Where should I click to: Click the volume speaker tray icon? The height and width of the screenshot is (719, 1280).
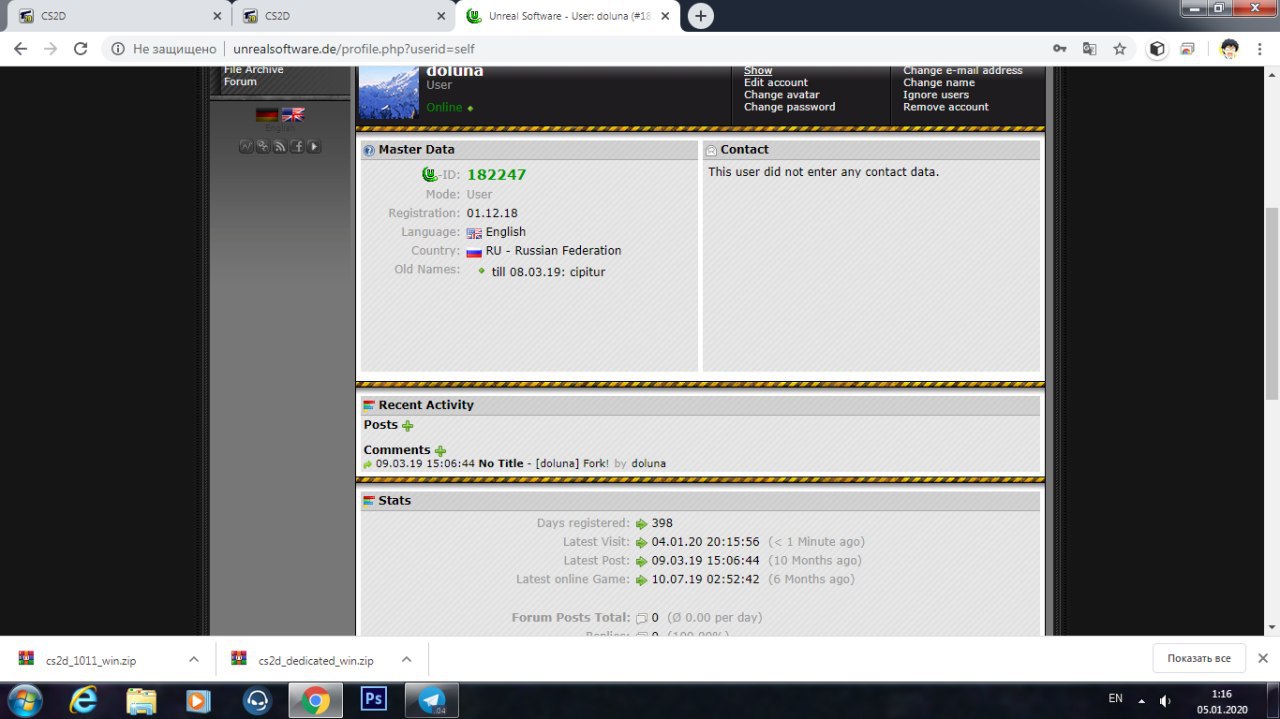(x=1165, y=700)
